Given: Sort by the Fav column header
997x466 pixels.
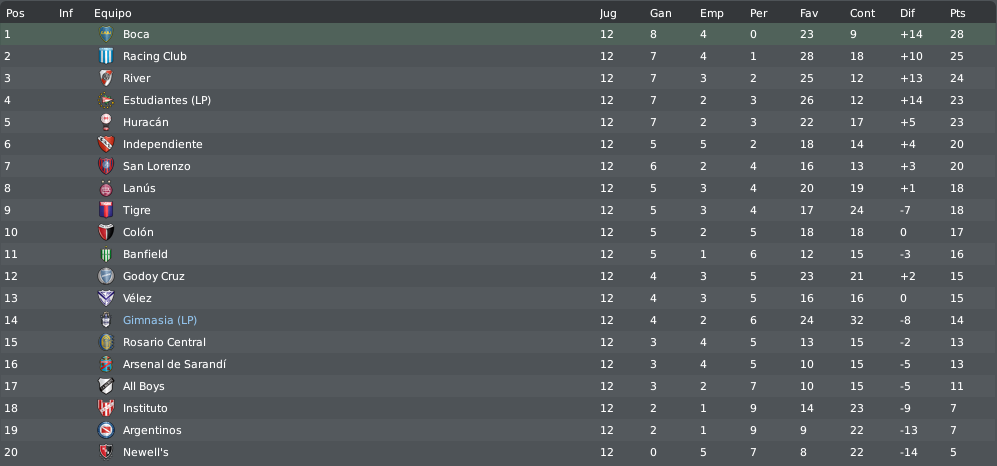Looking at the screenshot, I should click(809, 13).
